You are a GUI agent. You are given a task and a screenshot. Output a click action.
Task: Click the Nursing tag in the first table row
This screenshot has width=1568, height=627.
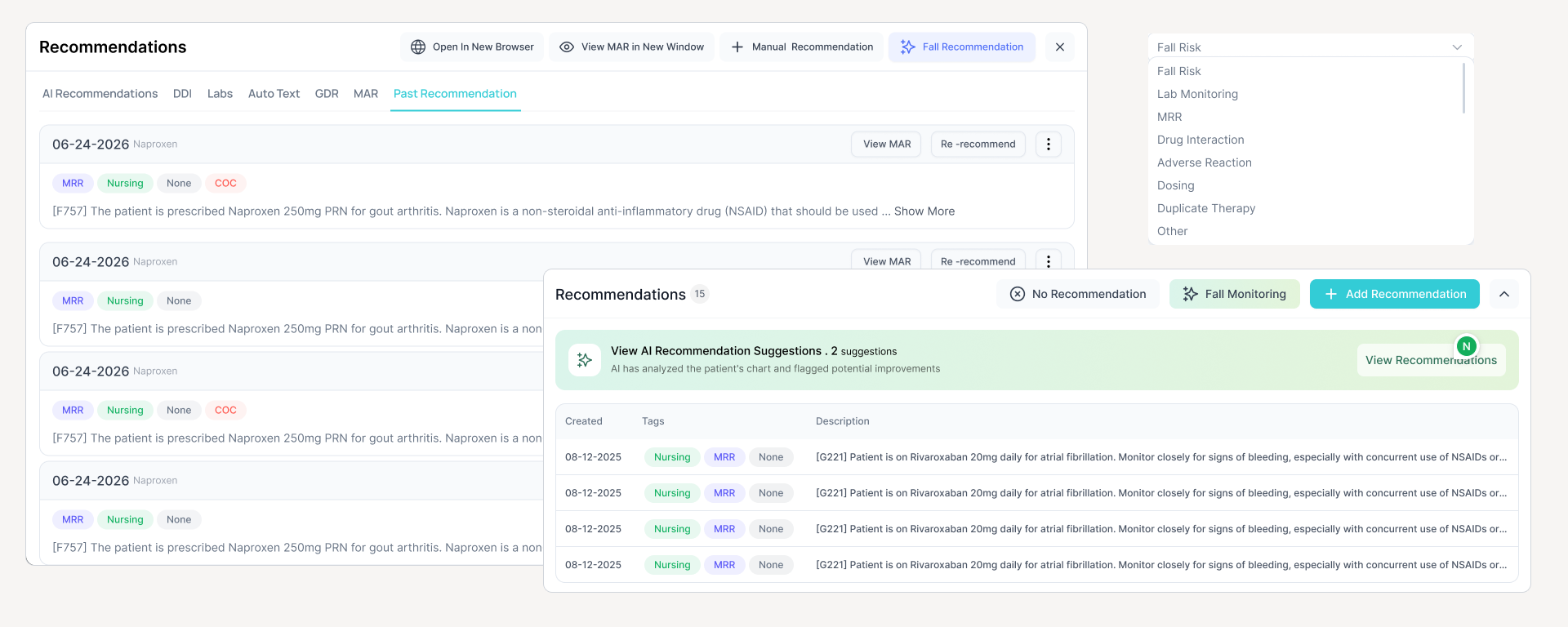coord(672,457)
